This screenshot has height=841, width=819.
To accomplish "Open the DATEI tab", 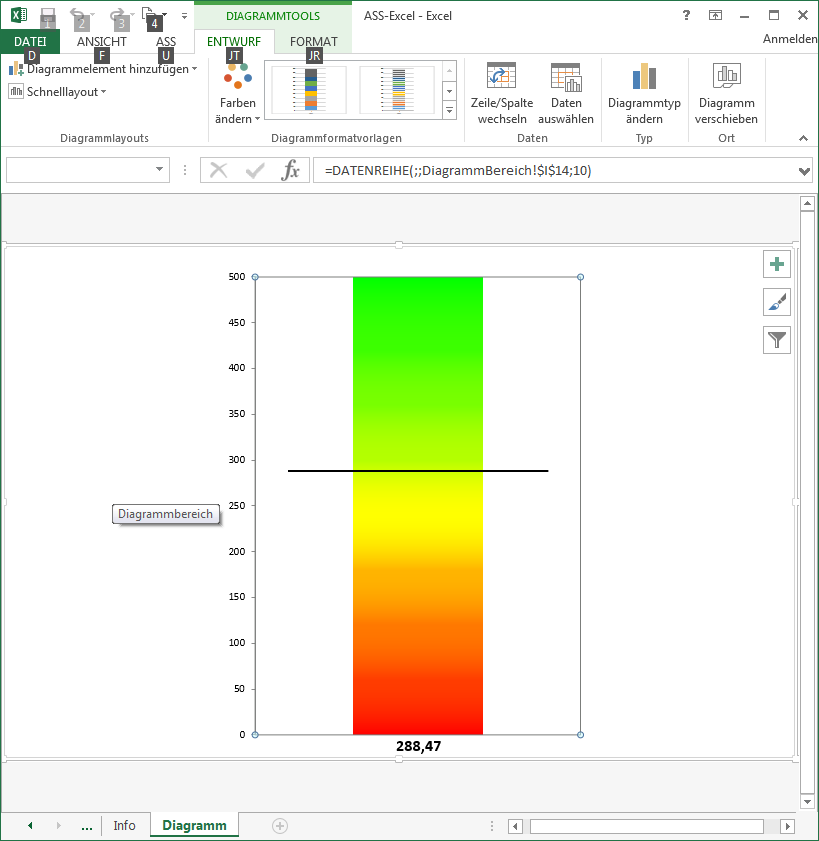I will click(30, 42).
